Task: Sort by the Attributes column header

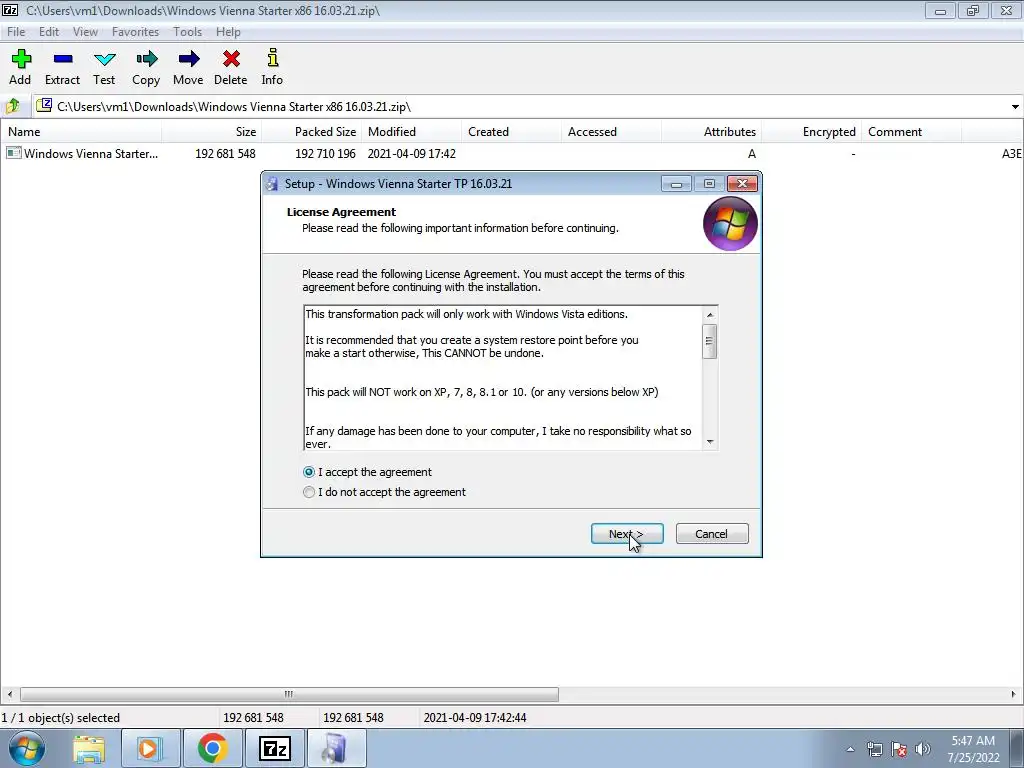Action: coord(711,132)
